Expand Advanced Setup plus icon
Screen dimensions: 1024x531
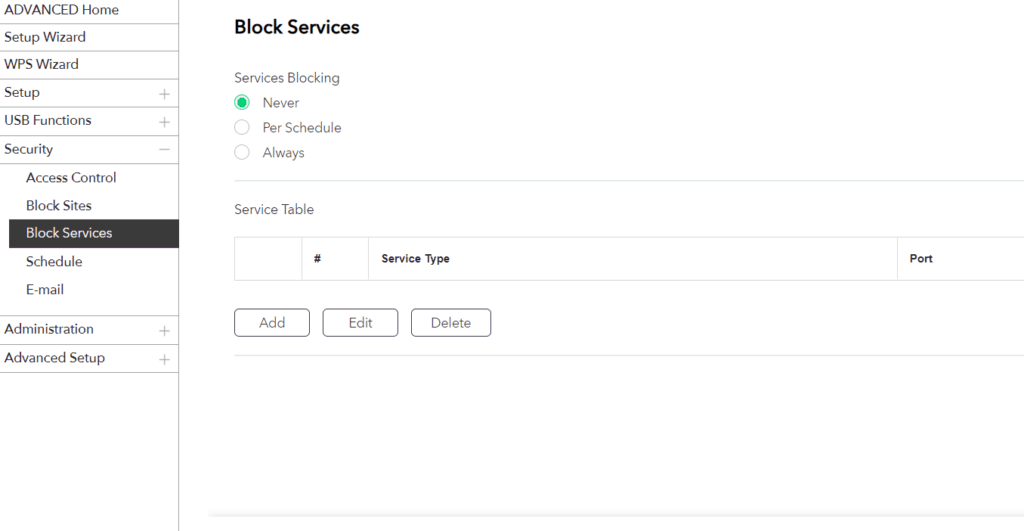pos(164,359)
